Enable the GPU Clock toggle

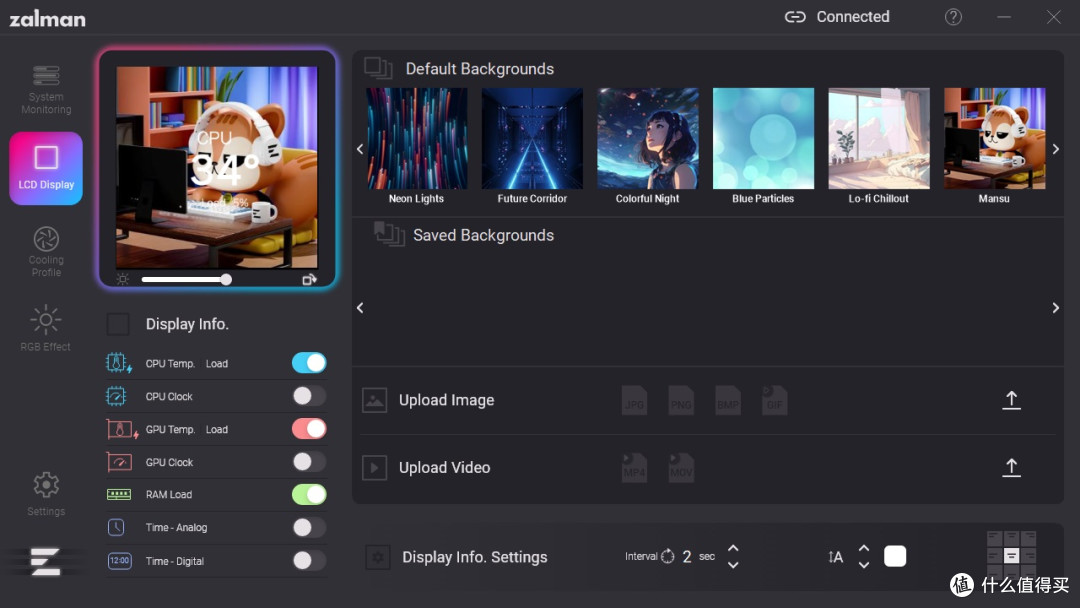pyautogui.click(x=309, y=462)
